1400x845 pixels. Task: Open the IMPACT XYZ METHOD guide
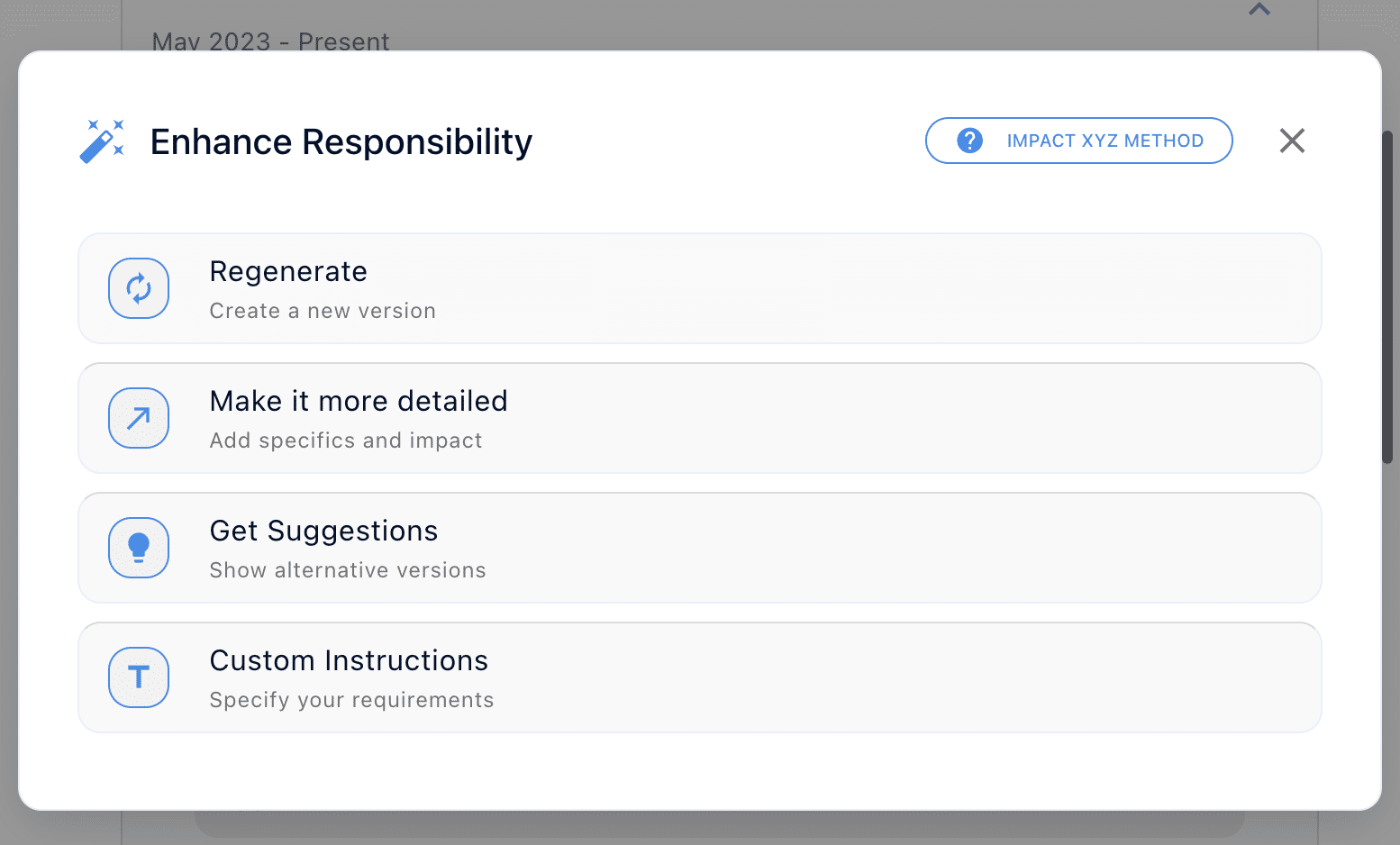tap(1104, 141)
